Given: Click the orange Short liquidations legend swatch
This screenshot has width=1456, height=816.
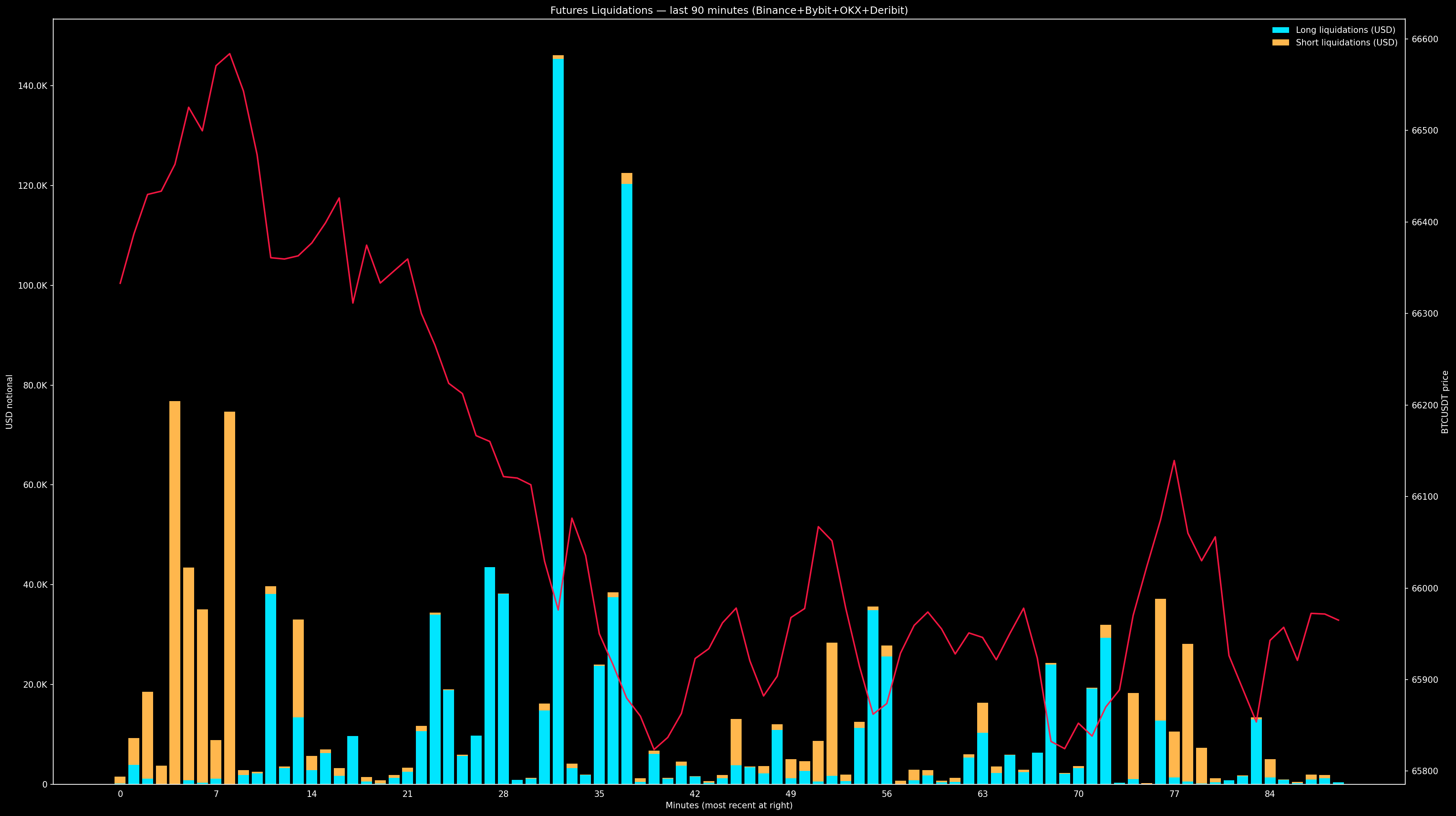Looking at the screenshot, I should 1280,43.
